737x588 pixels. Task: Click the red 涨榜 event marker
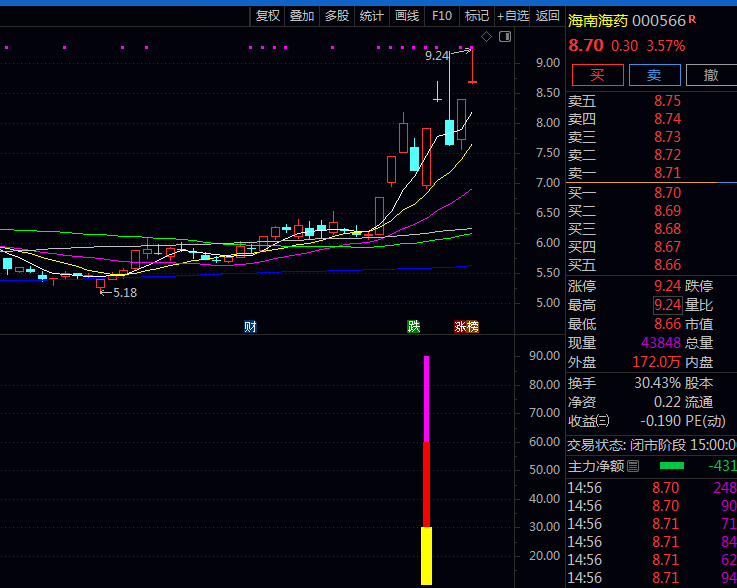[466, 326]
